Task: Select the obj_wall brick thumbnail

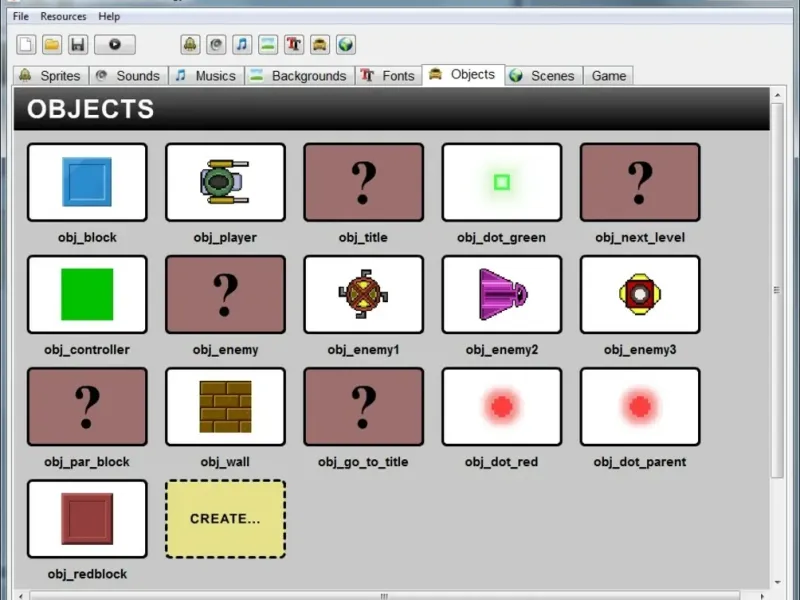Action: (x=226, y=407)
